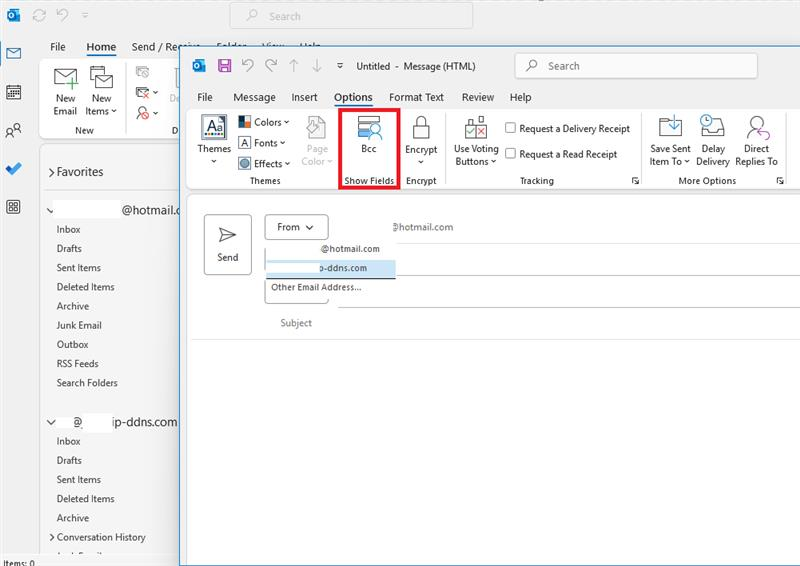Image resolution: width=800 pixels, height=566 pixels.
Task: Switch to the Format Text tab
Action: 416,97
